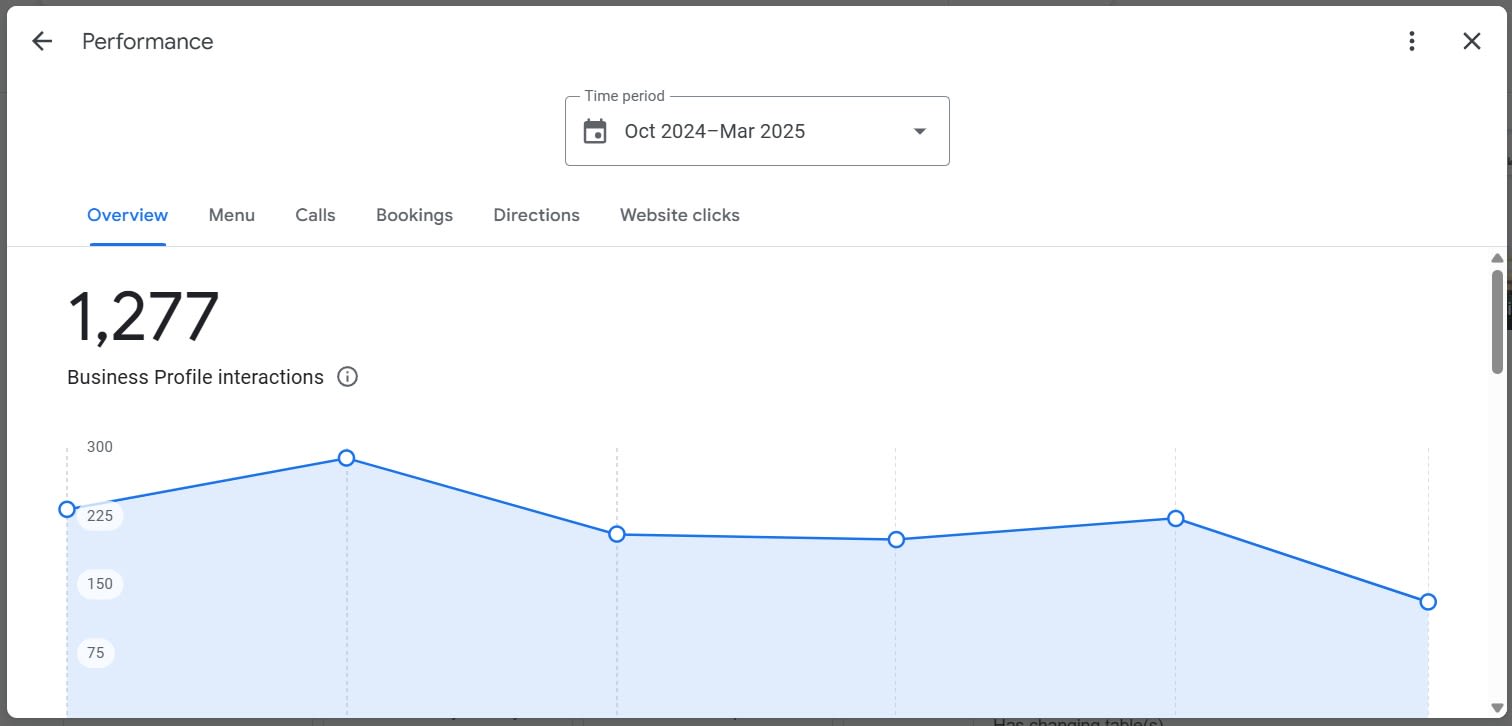Open the Website clicks tab
The width and height of the screenshot is (1512, 726).
(x=679, y=215)
